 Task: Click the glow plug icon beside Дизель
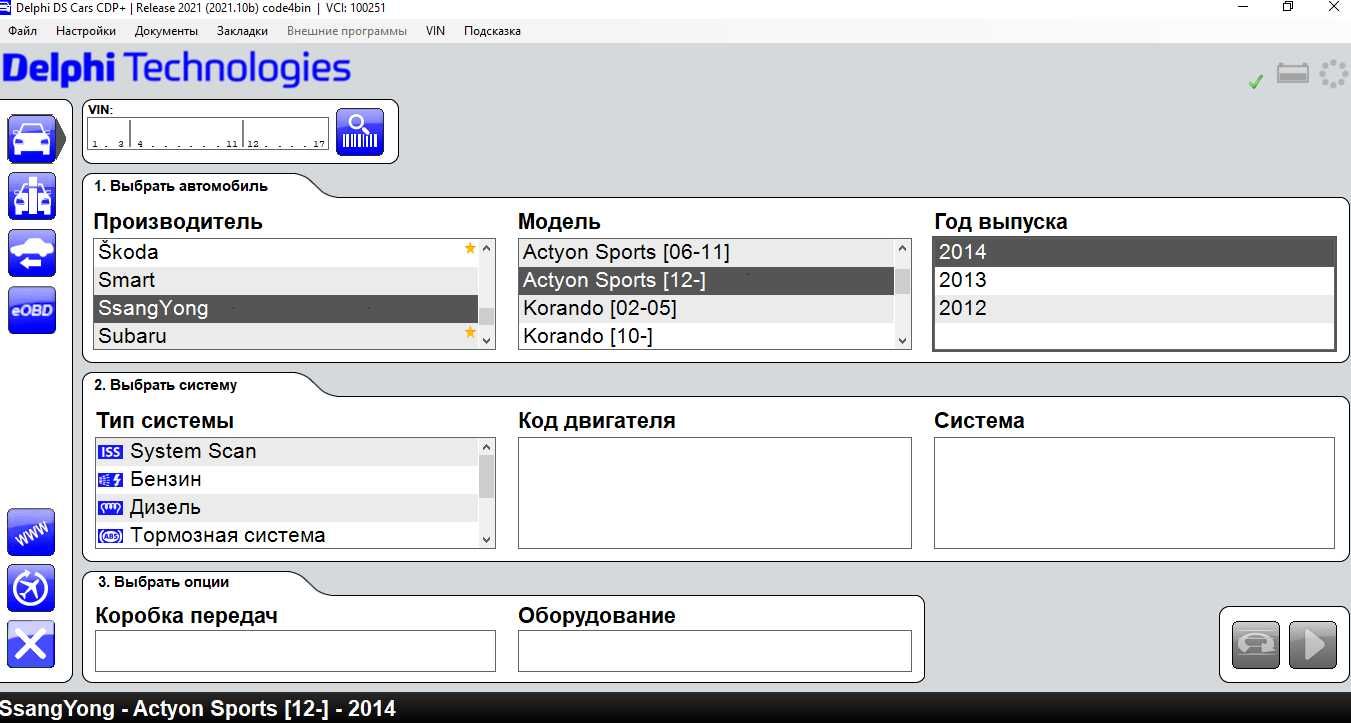click(x=110, y=508)
